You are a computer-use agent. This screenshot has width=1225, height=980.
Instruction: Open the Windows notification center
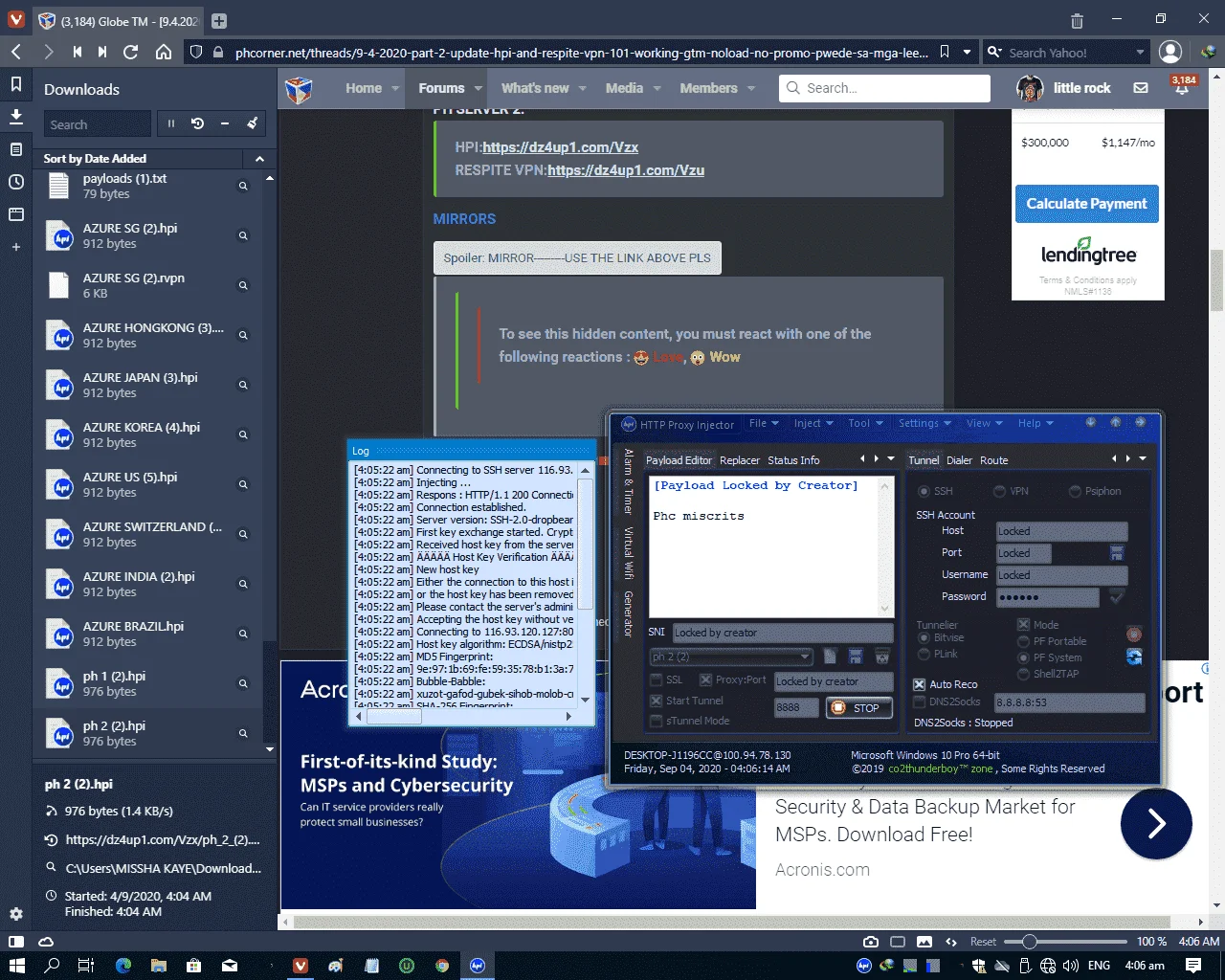tap(1193, 966)
